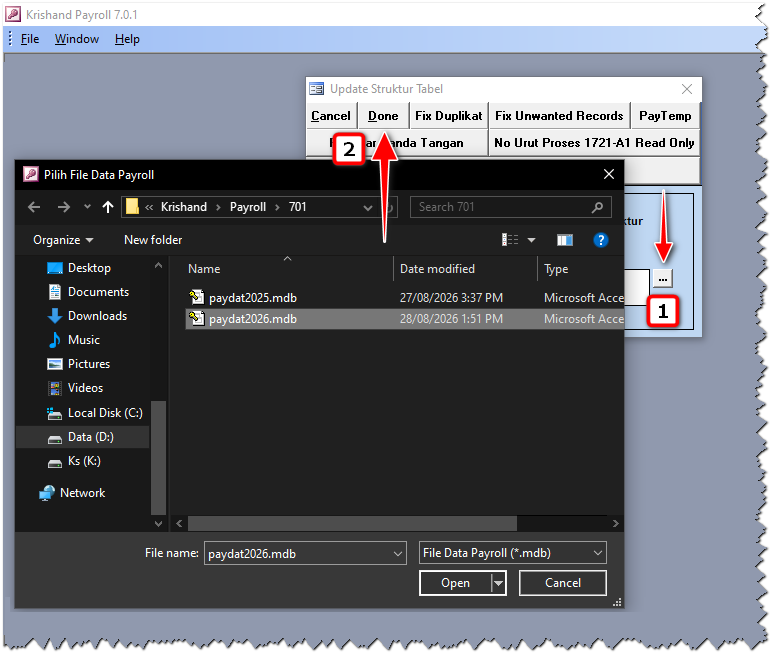Click the 701 breadcrumb segment
Screen dimensions: 777x659
[x=297, y=207]
